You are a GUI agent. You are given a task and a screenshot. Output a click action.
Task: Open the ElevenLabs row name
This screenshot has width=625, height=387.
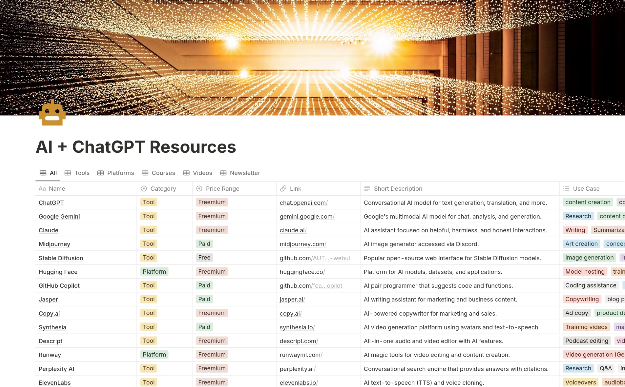coord(55,383)
